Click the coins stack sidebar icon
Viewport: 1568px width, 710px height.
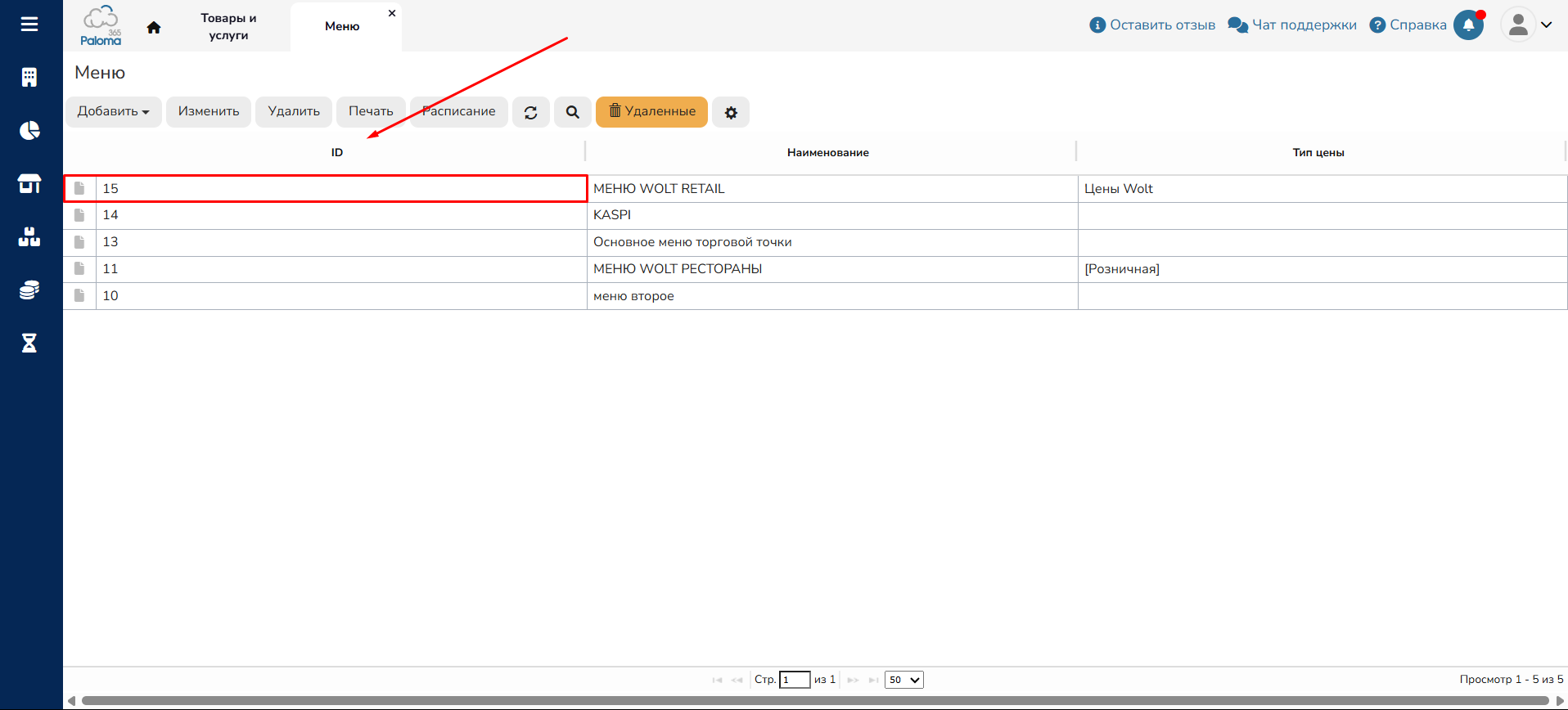click(29, 290)
